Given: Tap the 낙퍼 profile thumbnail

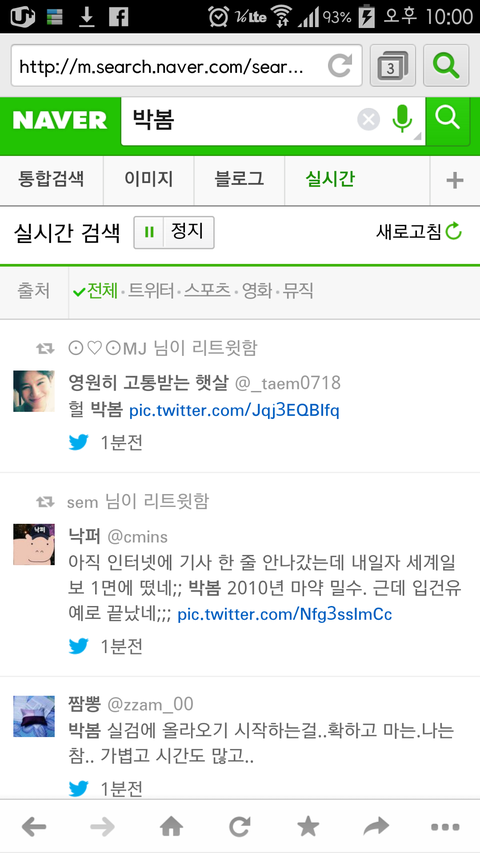Looking at the screenshot, I should pos(34,544).
